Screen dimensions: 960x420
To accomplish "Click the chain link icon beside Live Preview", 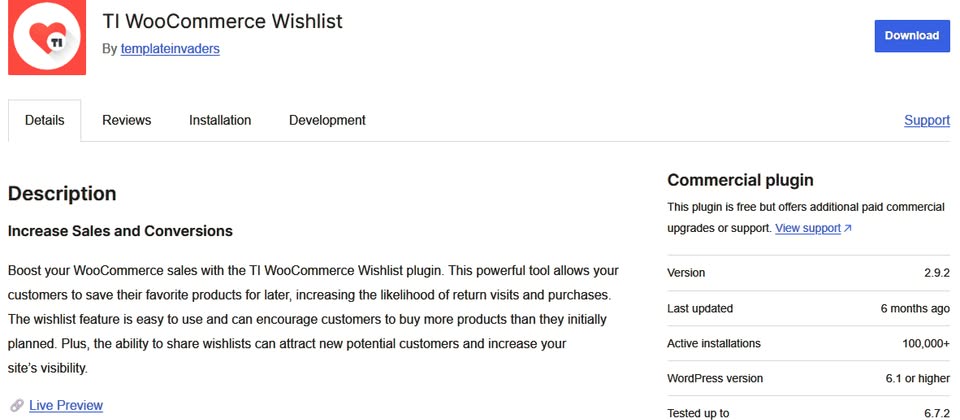I will (x=17, y=405).
